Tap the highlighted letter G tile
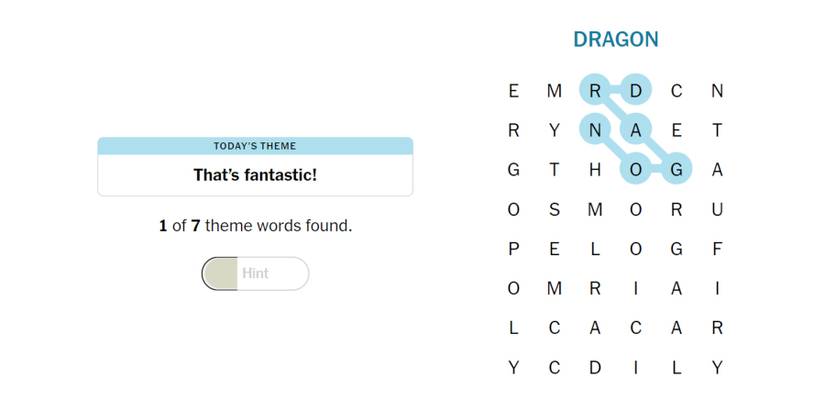The image size is (825, 413). [x=676, y=170]
